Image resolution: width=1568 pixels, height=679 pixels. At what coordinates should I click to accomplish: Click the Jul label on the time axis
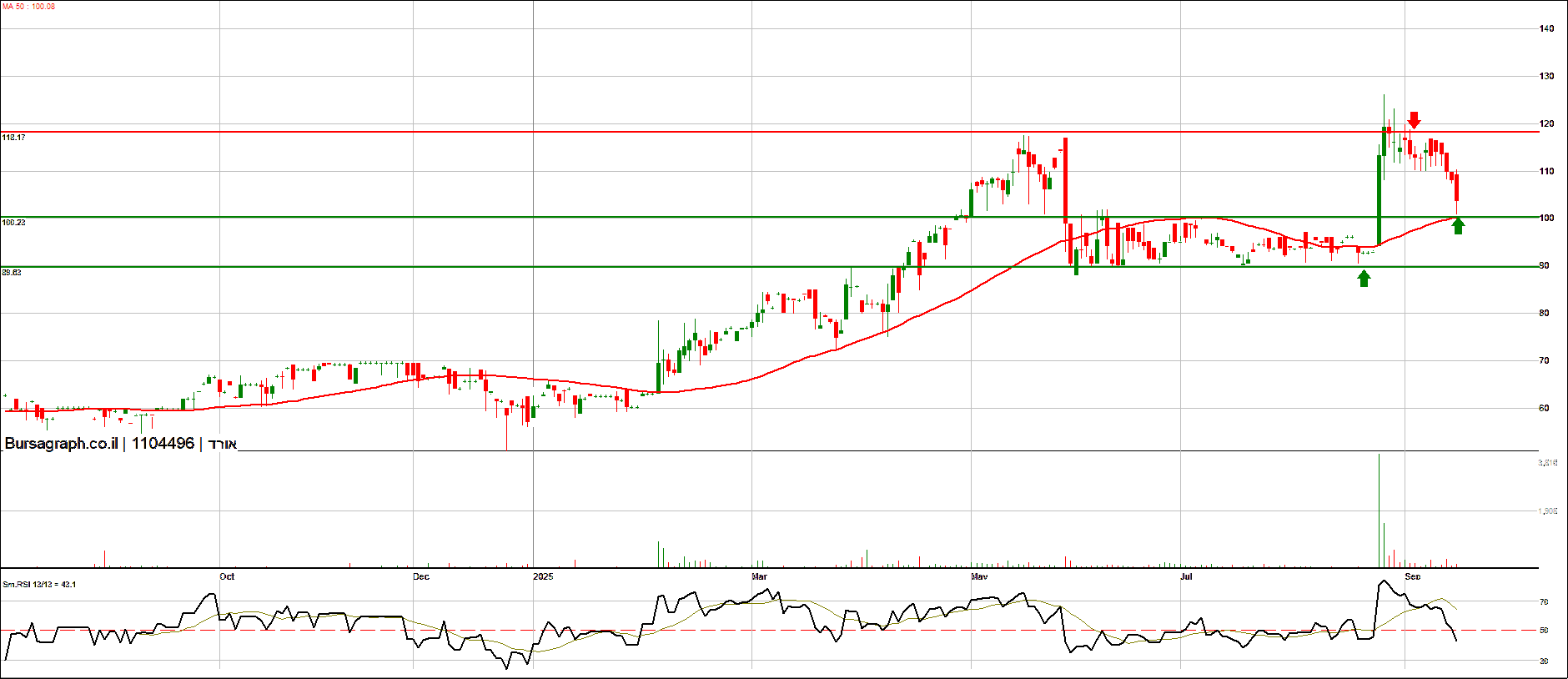(1186, 576)
